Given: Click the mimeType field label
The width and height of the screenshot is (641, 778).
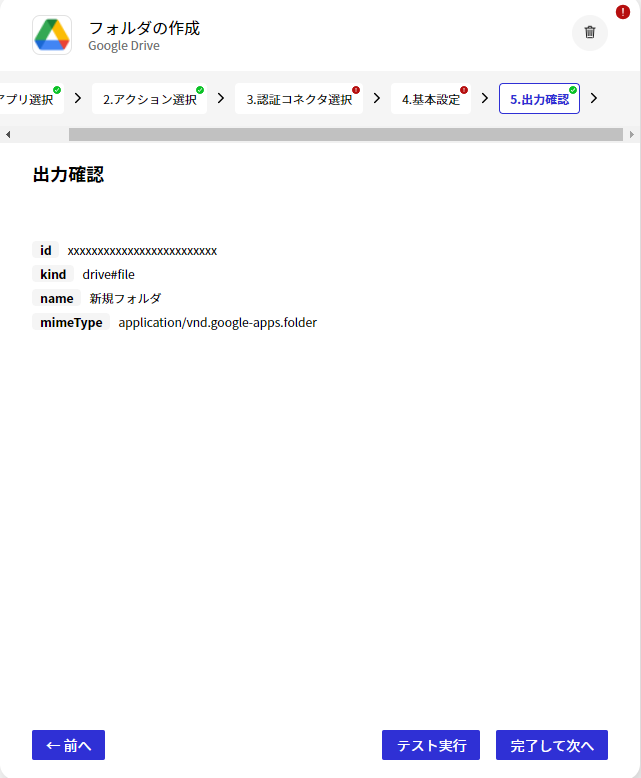Looking at the screenshot, I should tap(71, 323).
